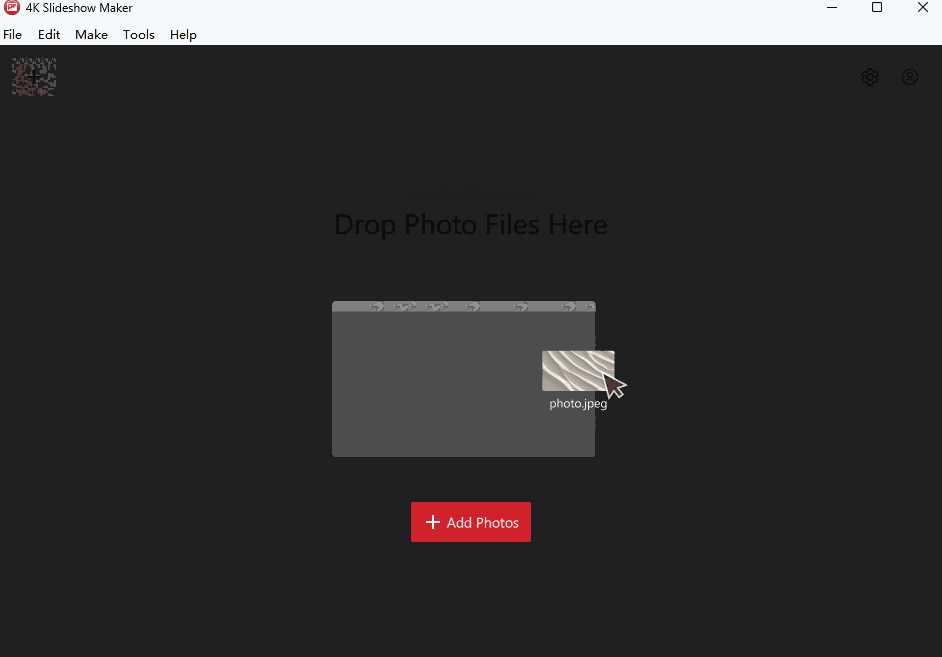942x657 pixels.
Task: Click the plus icon inside Add Photos
Action: coord(433,521)
